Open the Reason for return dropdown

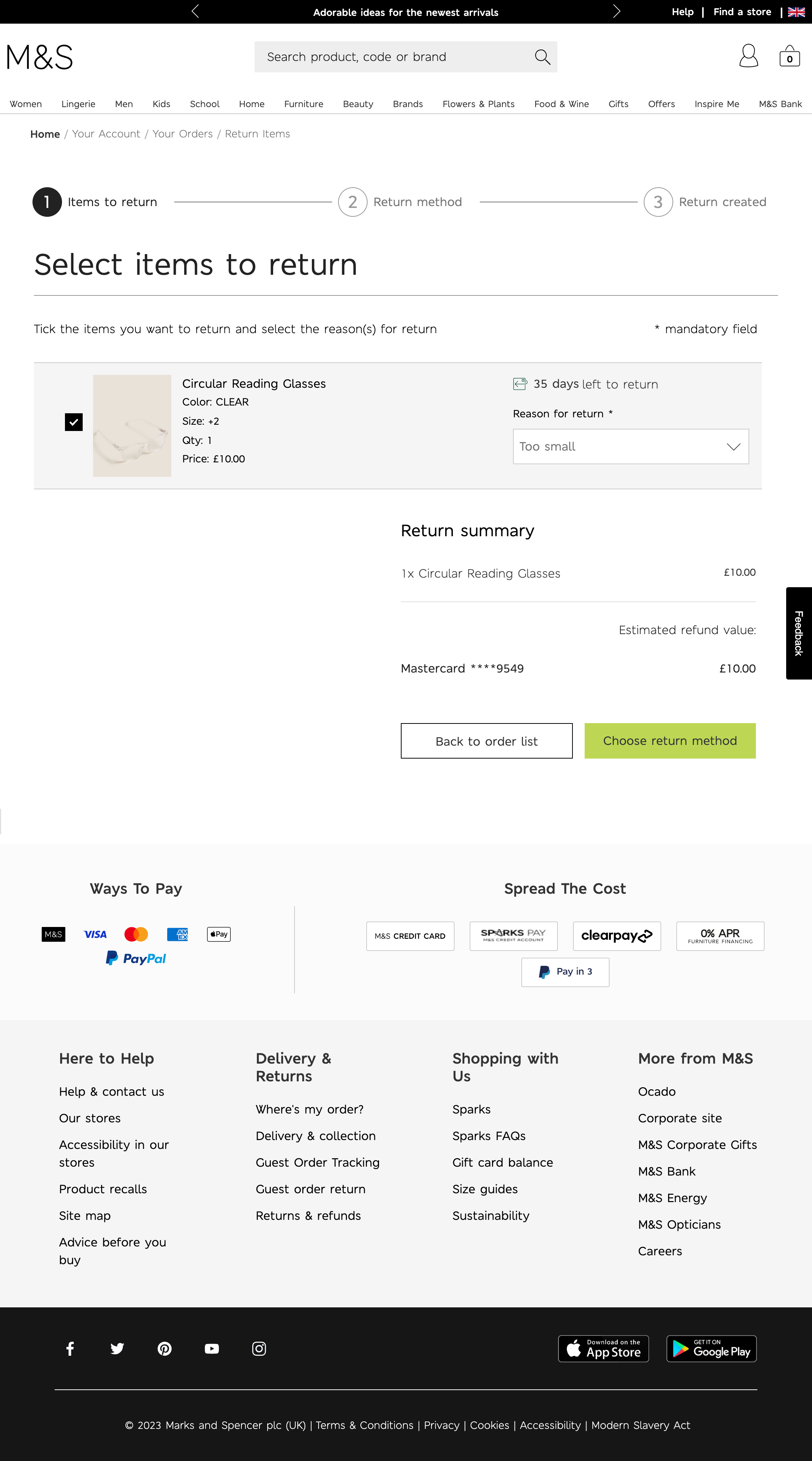pyautogui.click(x=630, y=446)
